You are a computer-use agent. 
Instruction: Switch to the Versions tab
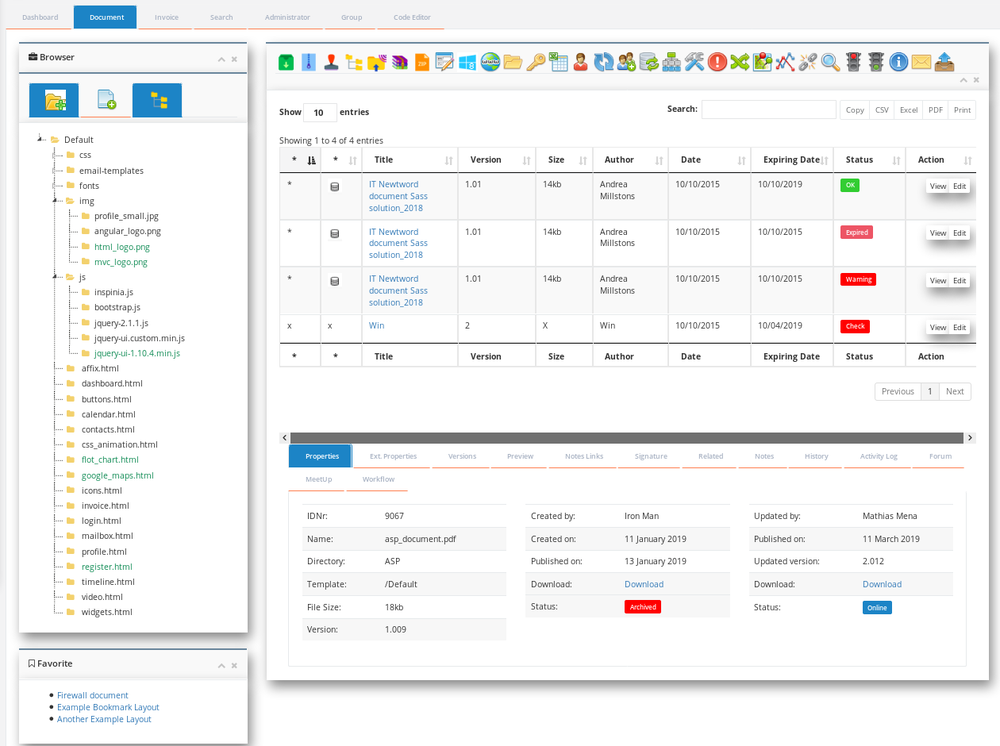[x=461, y=456]
